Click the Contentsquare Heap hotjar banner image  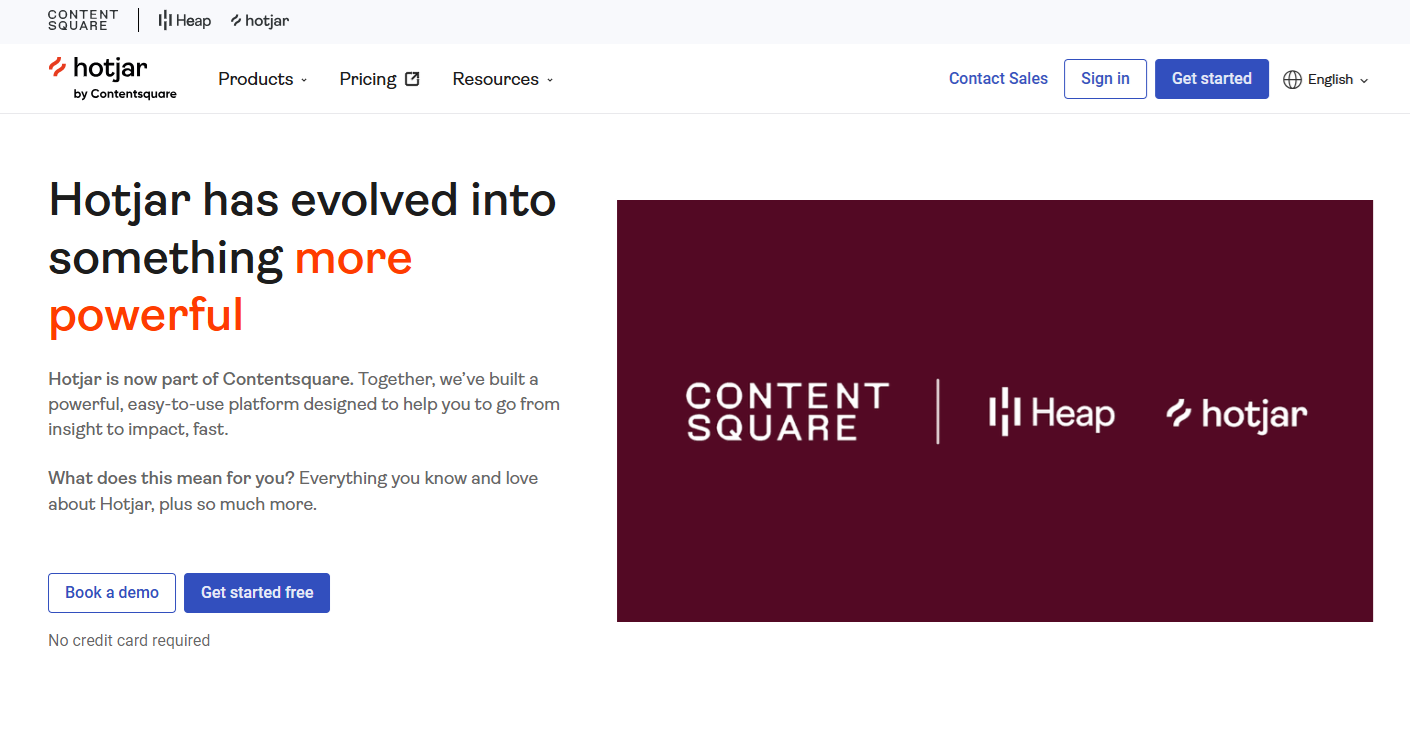click(995, 411)
